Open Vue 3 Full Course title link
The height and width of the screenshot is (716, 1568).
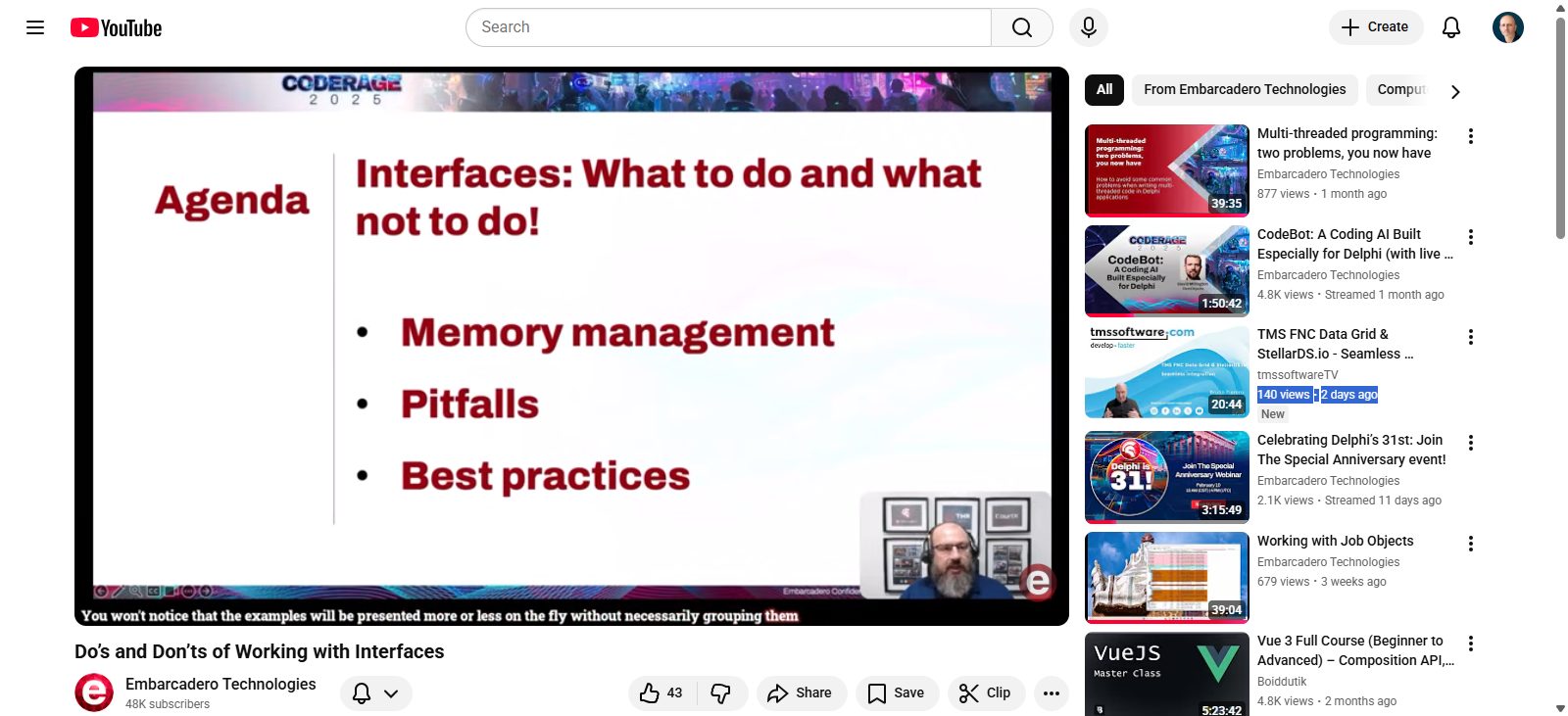1355,650
